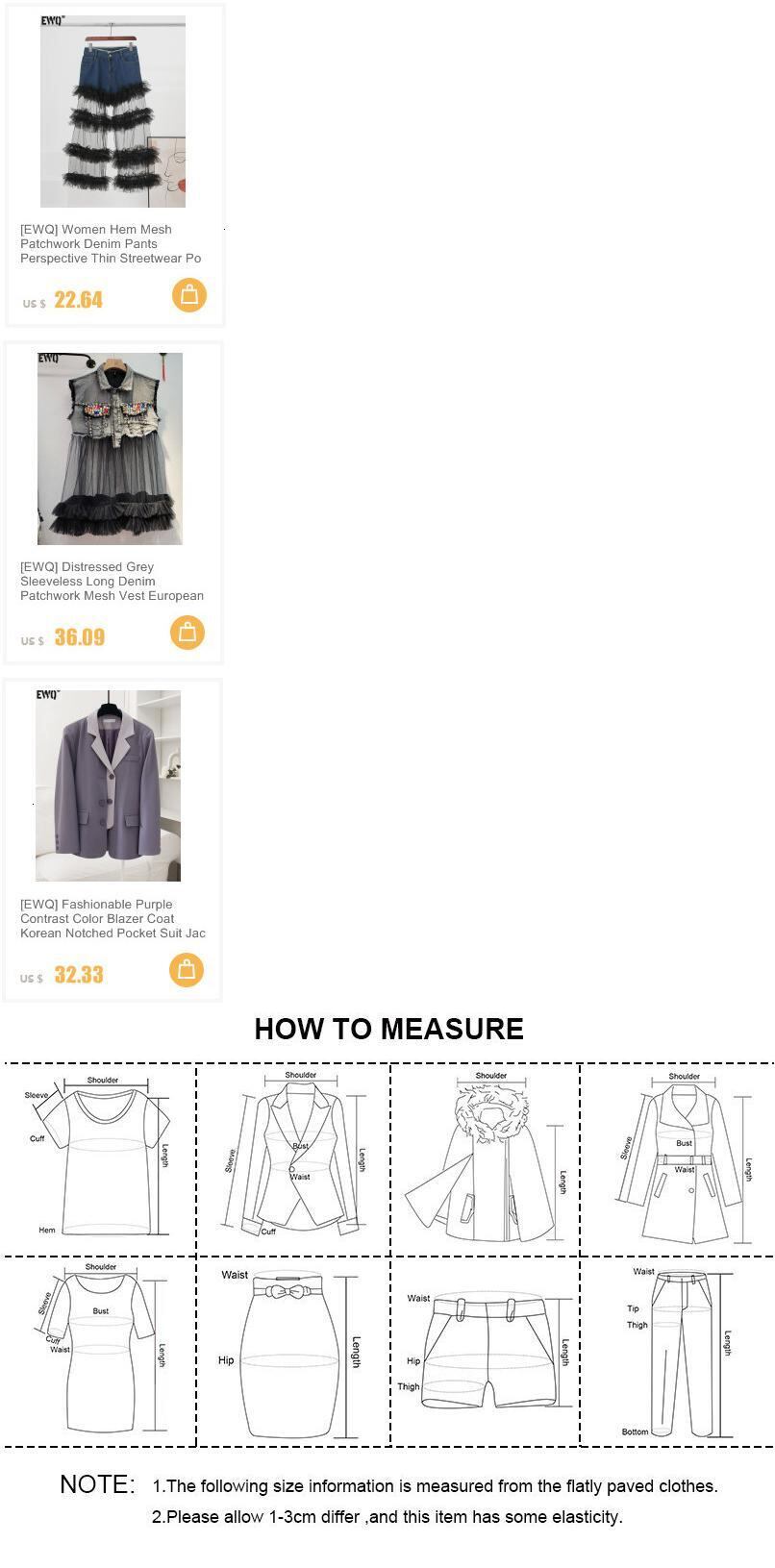Click the bow-belt skirt measurement diagram

tap(291, 1351)
